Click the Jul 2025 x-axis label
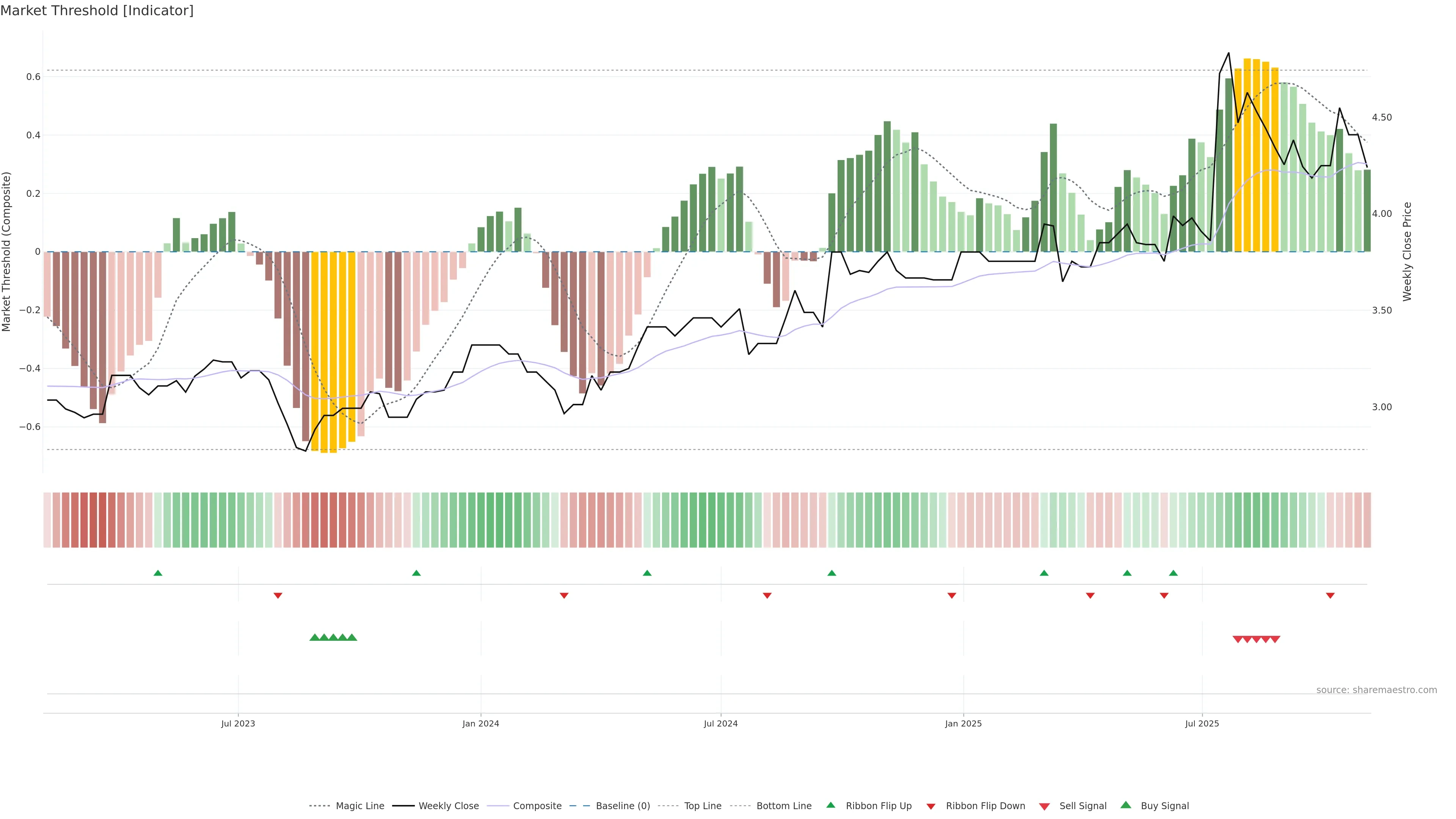The width and height of the screenshot is (1456, 819). 1202,723
